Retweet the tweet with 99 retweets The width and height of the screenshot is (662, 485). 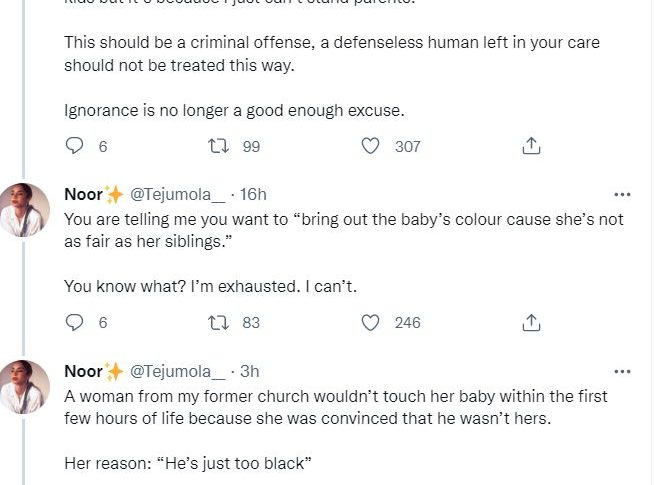[x=216, y=146]
